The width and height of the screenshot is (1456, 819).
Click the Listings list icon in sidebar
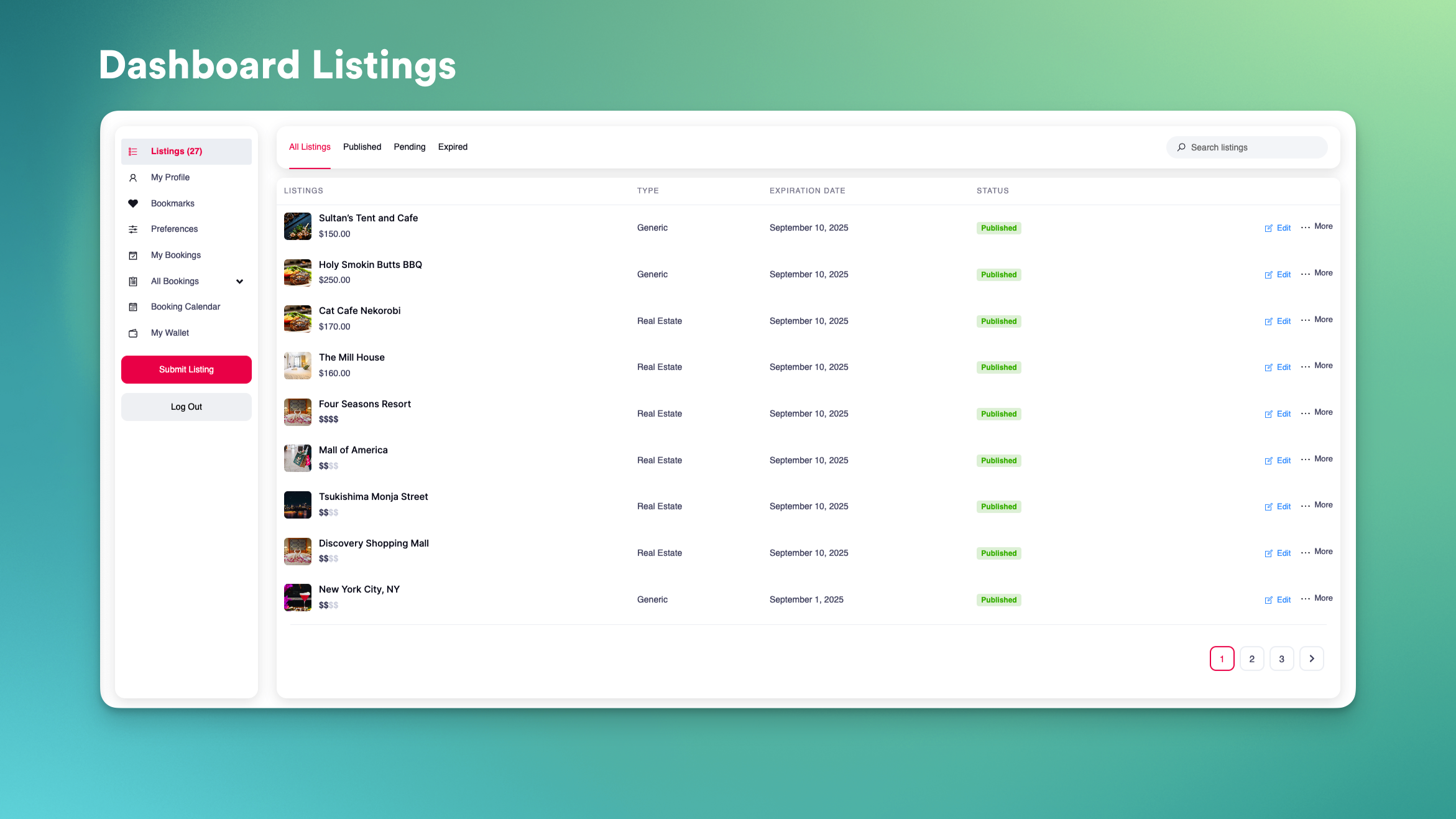(133, 152)
